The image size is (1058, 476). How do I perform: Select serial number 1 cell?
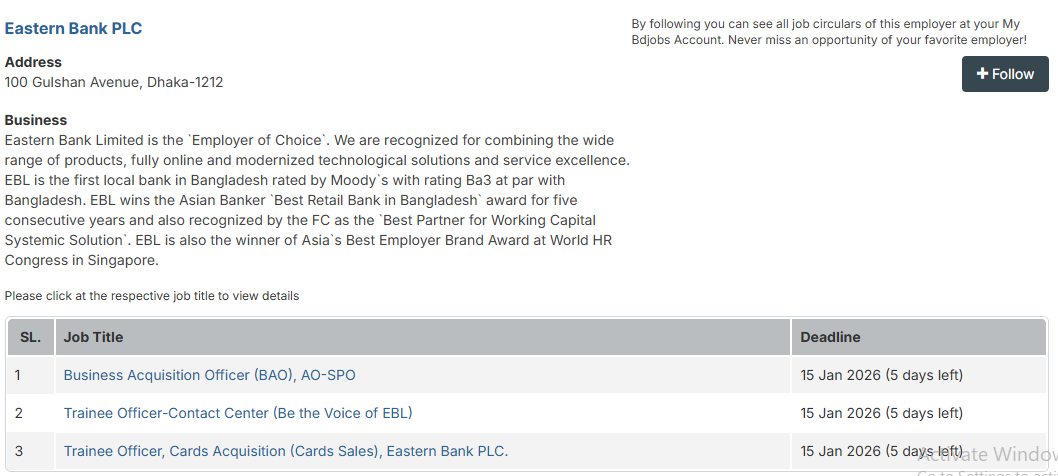coord(18,375)
